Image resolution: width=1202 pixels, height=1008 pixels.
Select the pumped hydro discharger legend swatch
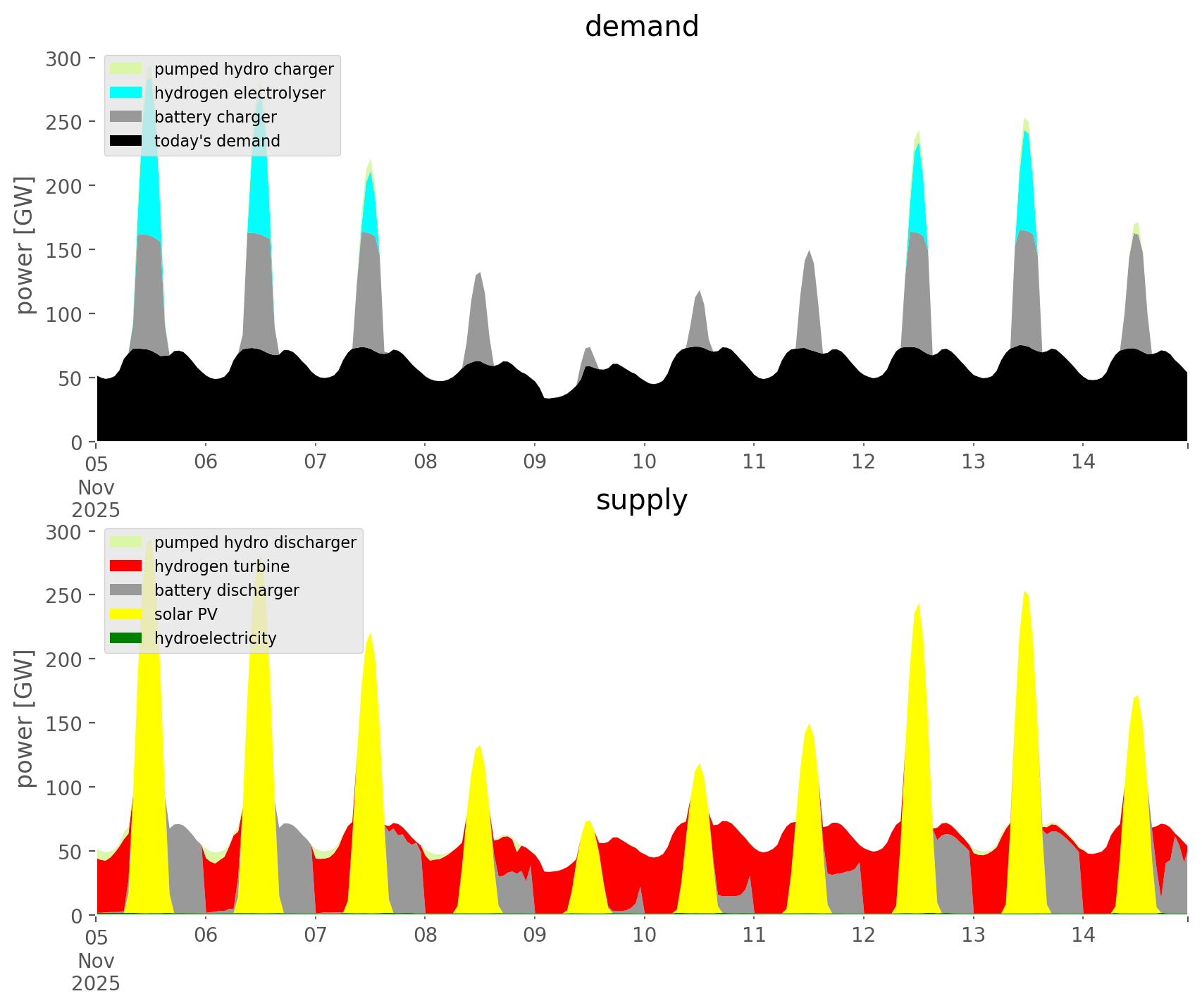(x=127, y=542)
